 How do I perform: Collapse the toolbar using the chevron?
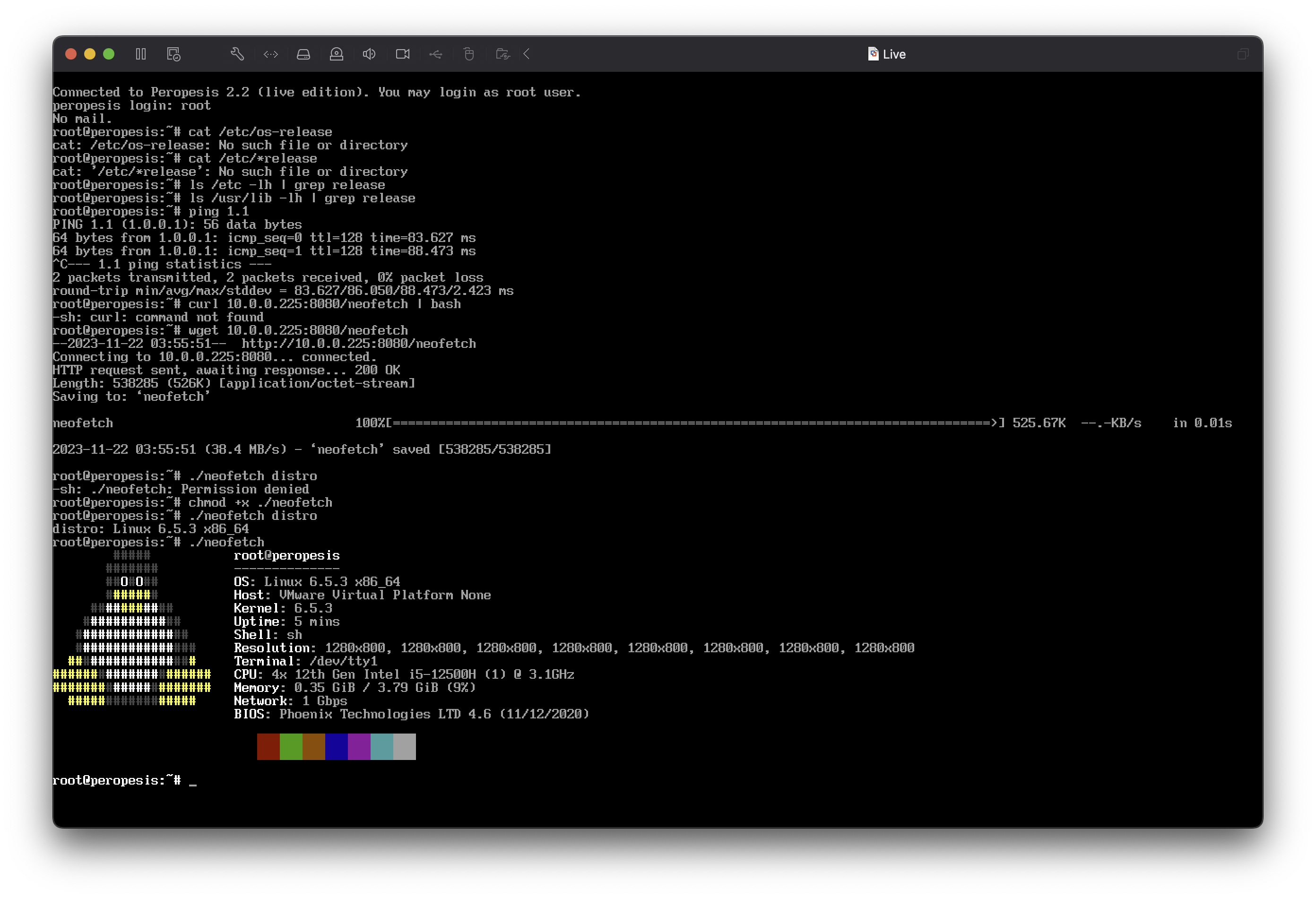[x=527, y=54]
